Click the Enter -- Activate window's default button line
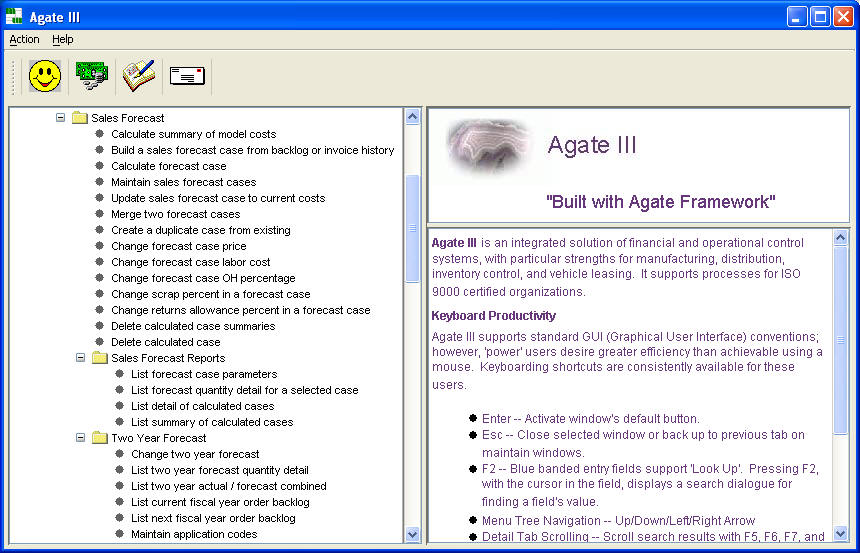 [x=591, y=419]
